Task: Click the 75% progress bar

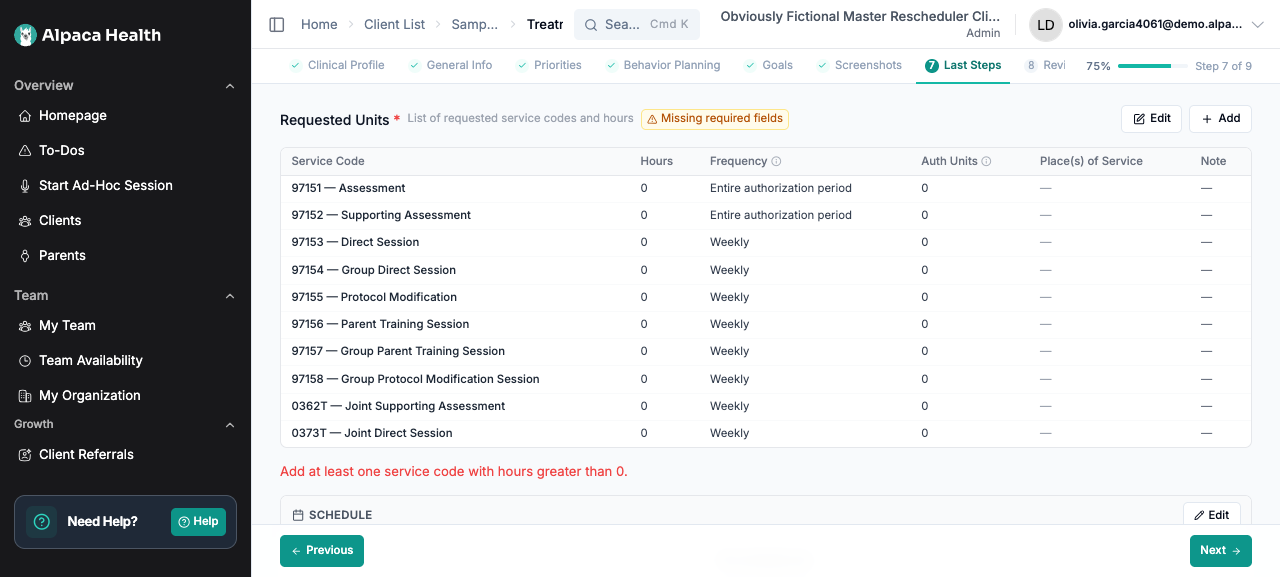Action: (1152, 66)
